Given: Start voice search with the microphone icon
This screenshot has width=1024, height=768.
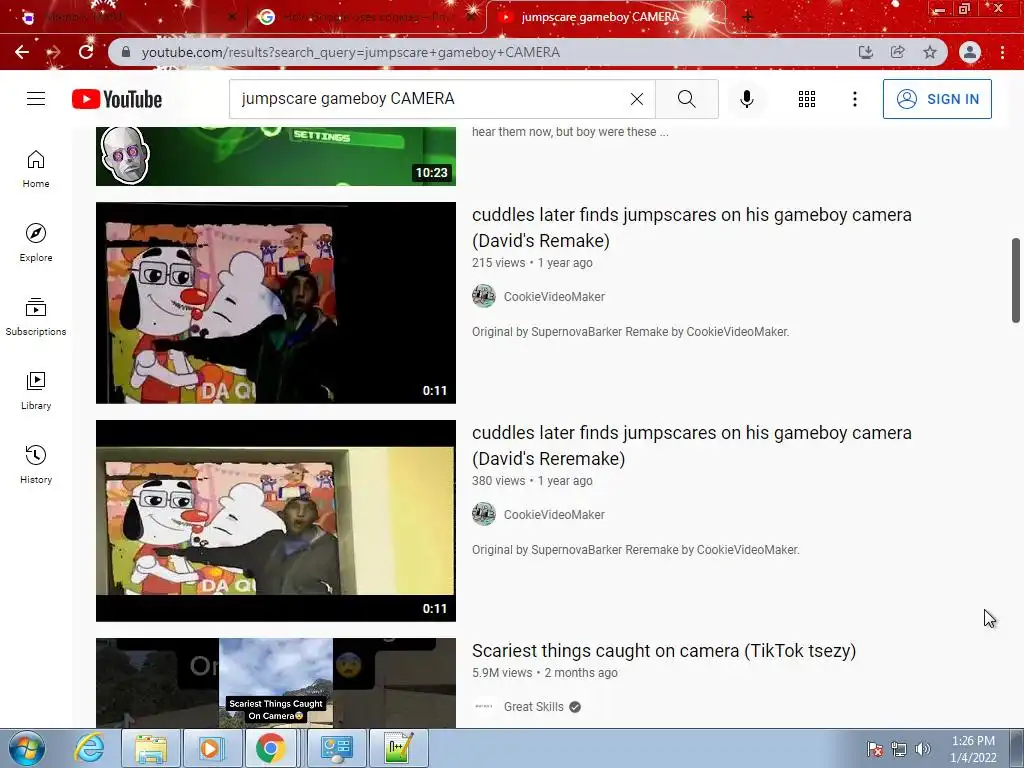Looking at the screenshot, I should (746, 99).
